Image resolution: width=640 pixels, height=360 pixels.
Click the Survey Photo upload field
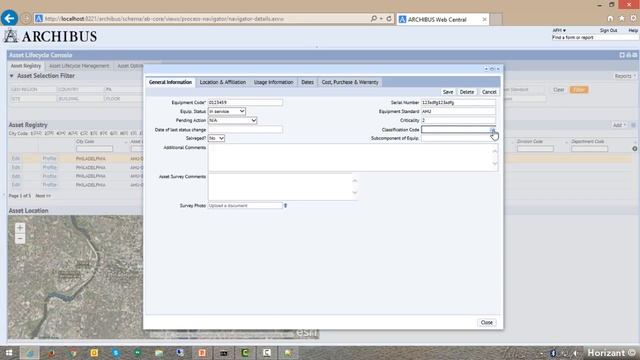point(245,206)
